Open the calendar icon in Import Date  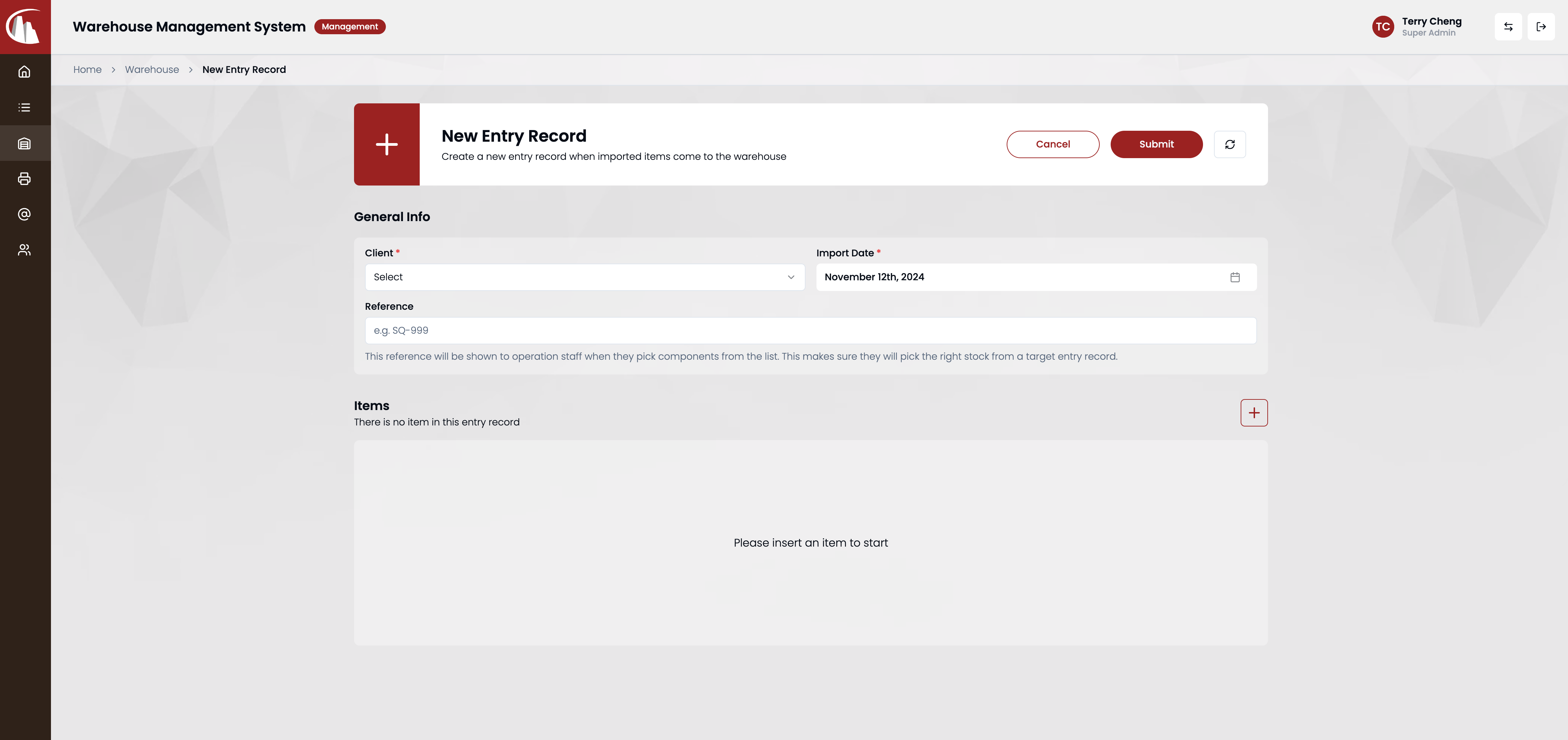coord(1235,277)
